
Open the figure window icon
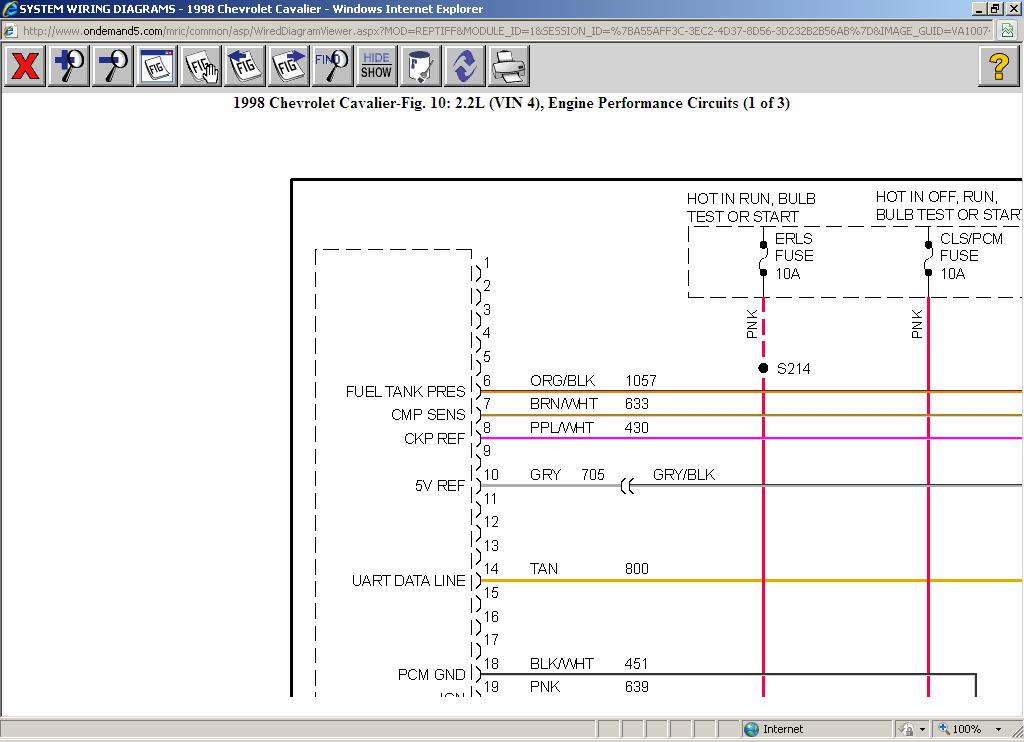[x=157, y=67]
